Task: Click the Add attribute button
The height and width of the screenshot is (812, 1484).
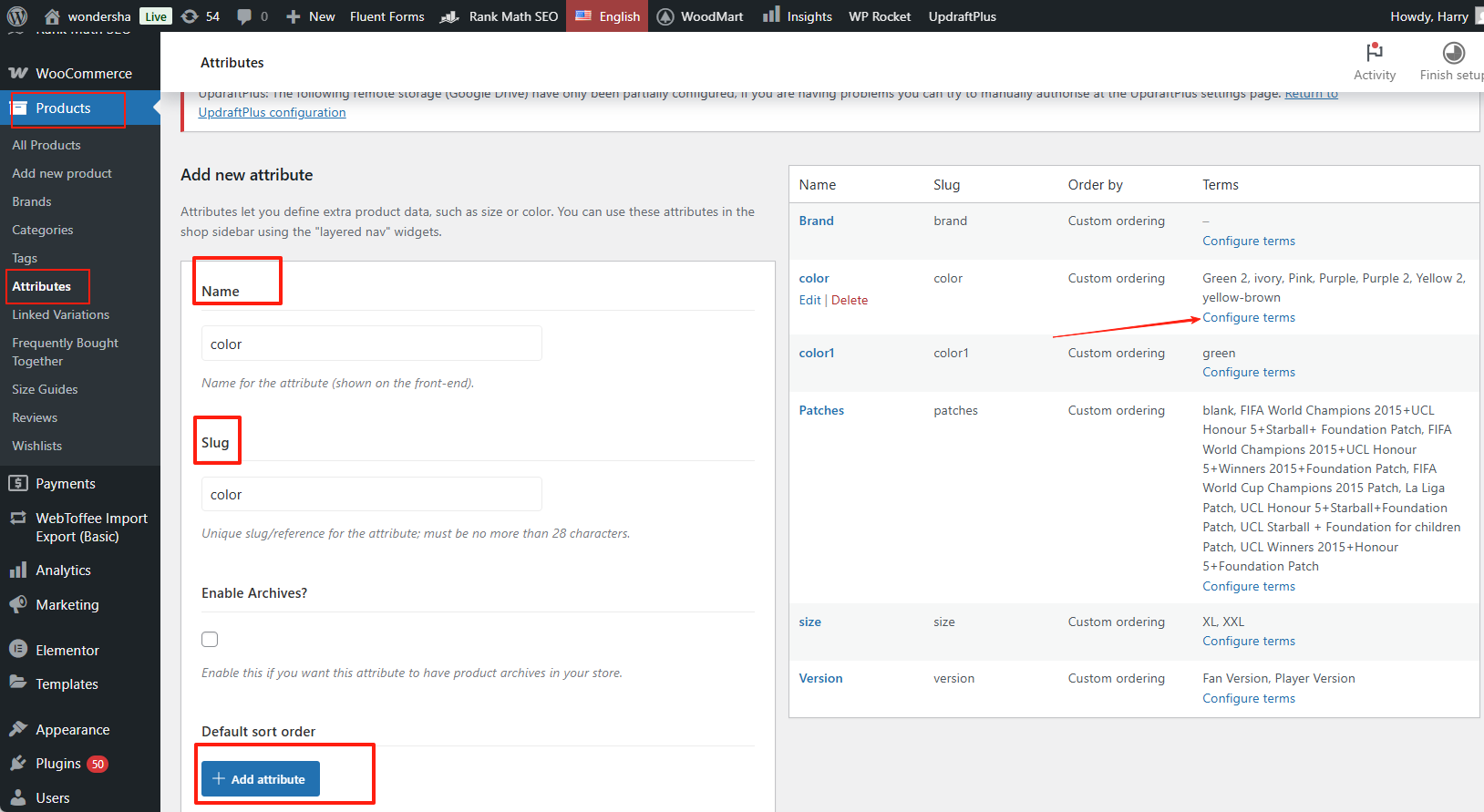Action: tap(261, 779)
